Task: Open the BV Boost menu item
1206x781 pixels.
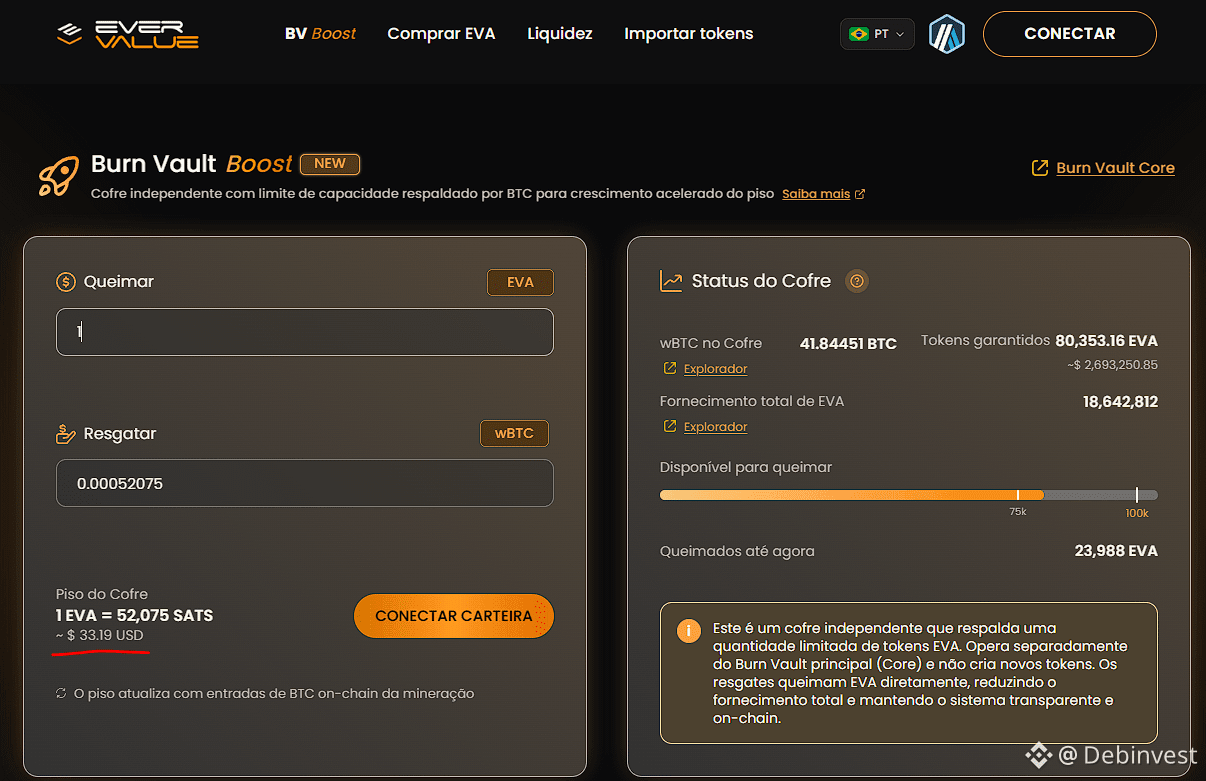Action: 320,34
